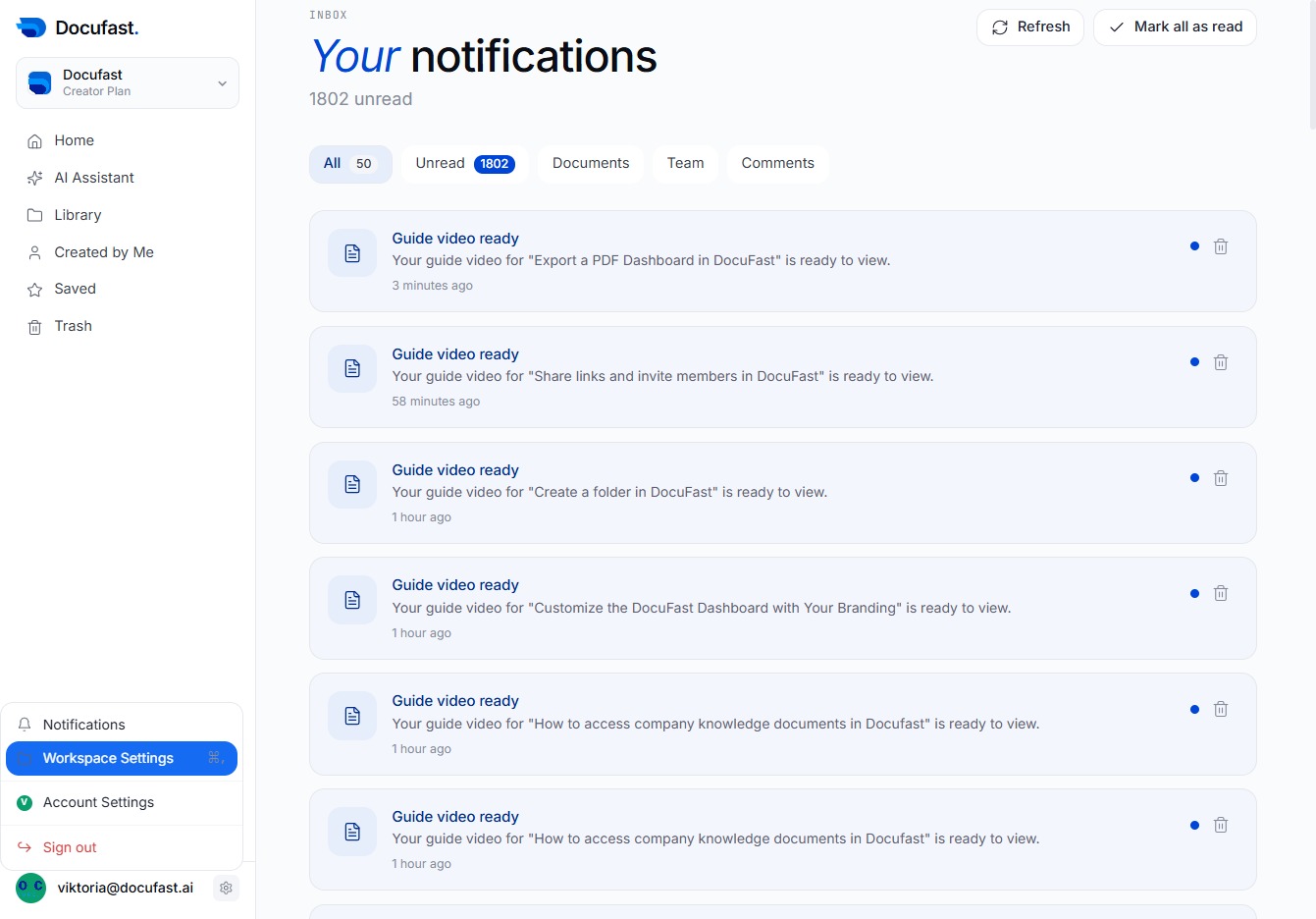Screen dimensions: 1316x919
Task: Click the 50 count badge on All tab
Action: (364, 164)
